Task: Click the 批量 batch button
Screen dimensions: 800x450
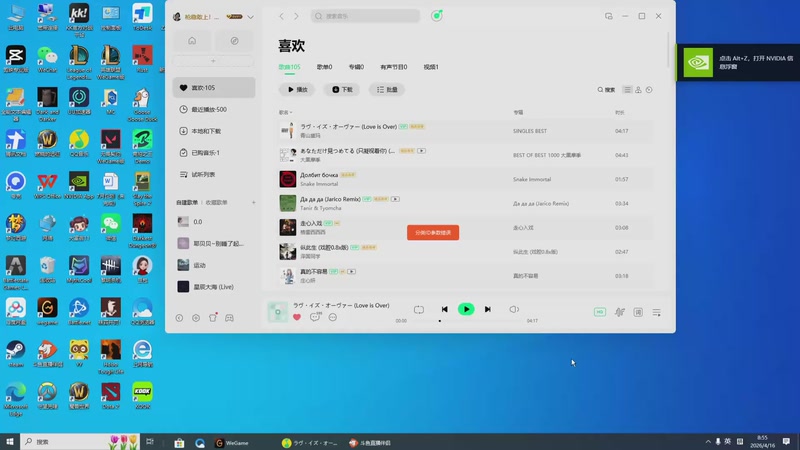Action: point(387,90)
